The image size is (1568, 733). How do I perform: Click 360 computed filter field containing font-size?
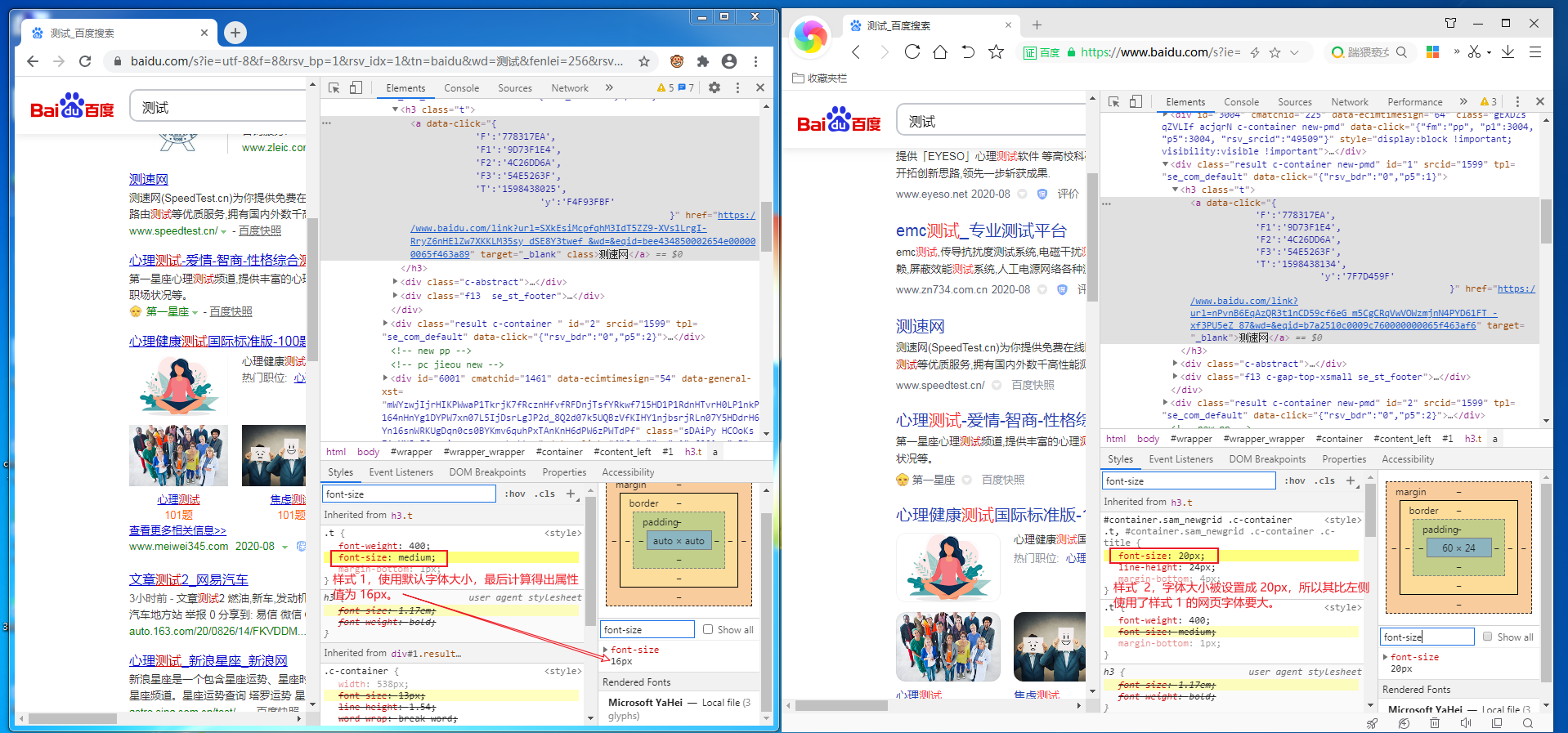[1427, 637]
